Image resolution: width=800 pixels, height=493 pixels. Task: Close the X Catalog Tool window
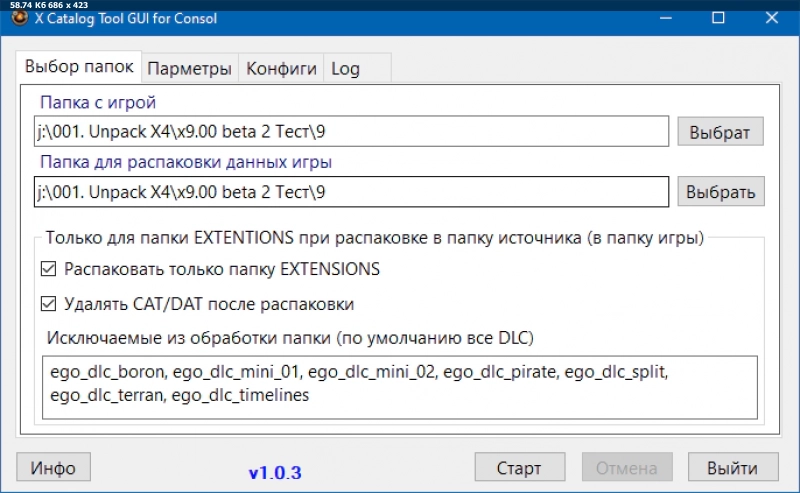pos(772,18)
